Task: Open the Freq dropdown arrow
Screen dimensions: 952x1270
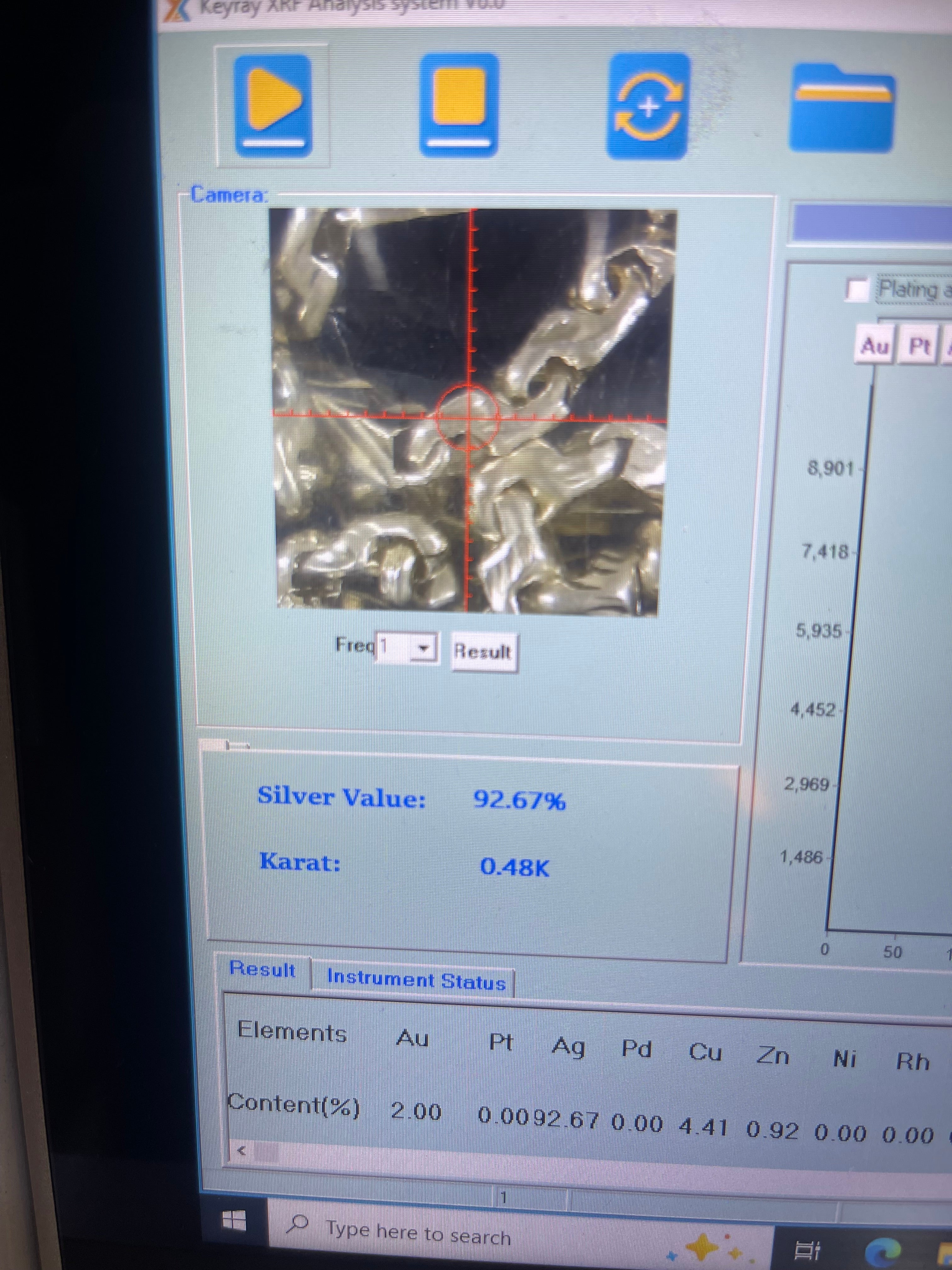Action: (x=423, y=648)
